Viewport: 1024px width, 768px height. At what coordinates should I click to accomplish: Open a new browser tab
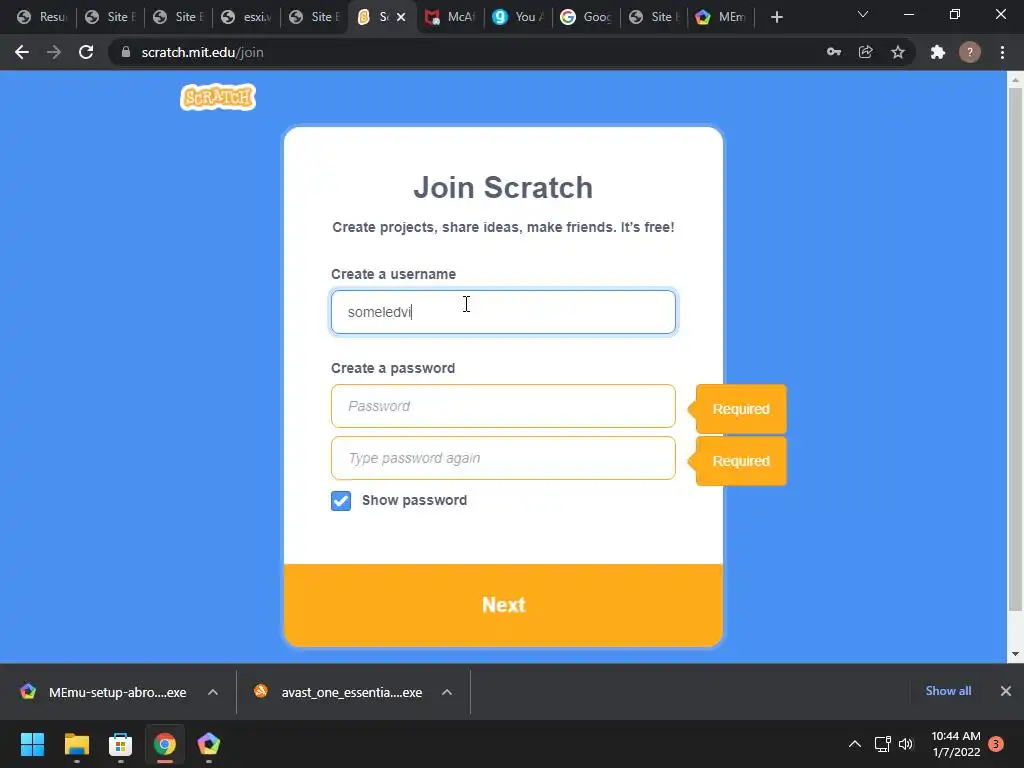(x=776, y=17)
